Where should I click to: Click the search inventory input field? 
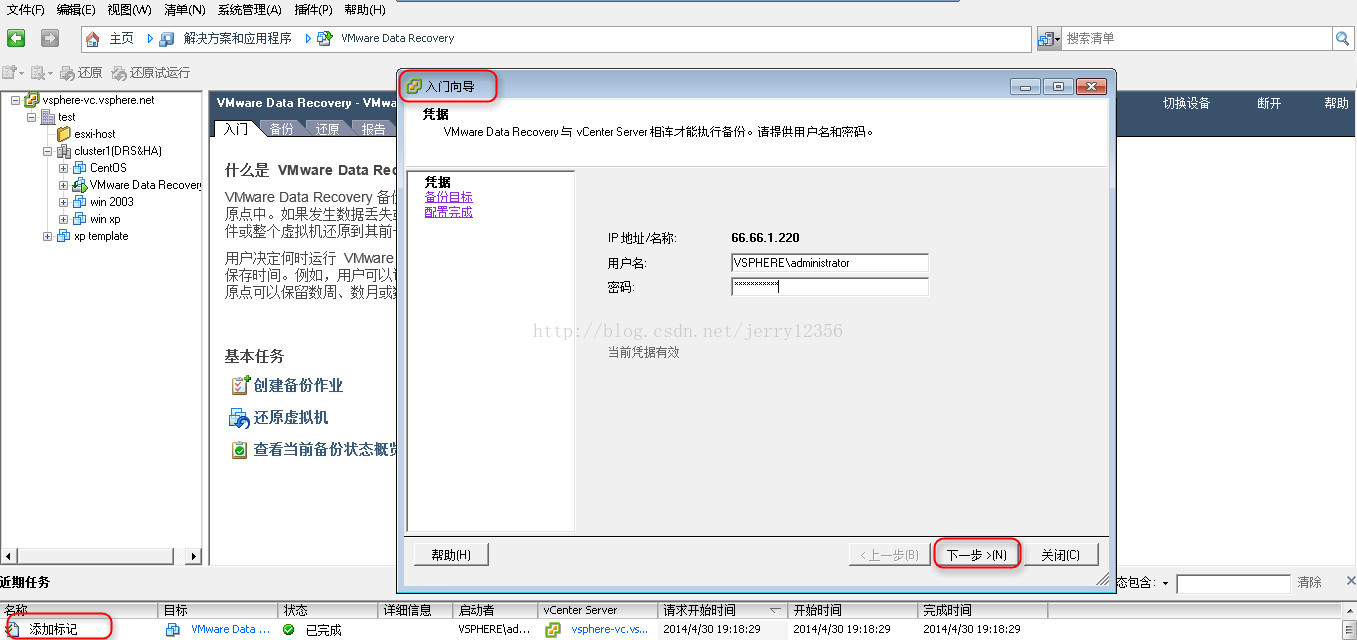click(x=1197, y=38)
